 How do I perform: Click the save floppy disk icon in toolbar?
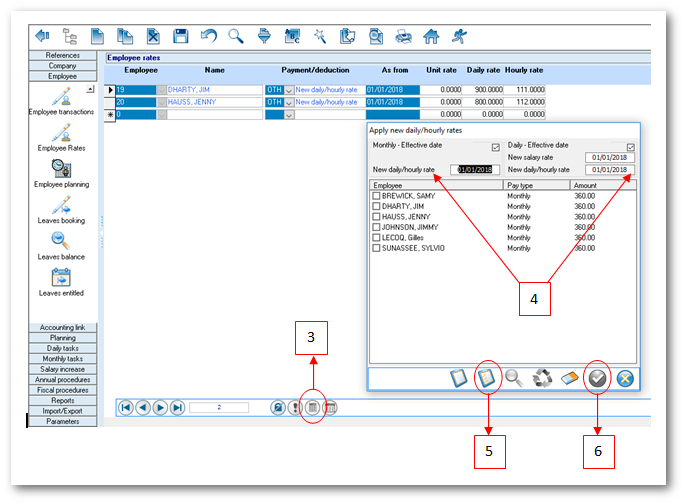pyautogui.click(x=181, y=37)
